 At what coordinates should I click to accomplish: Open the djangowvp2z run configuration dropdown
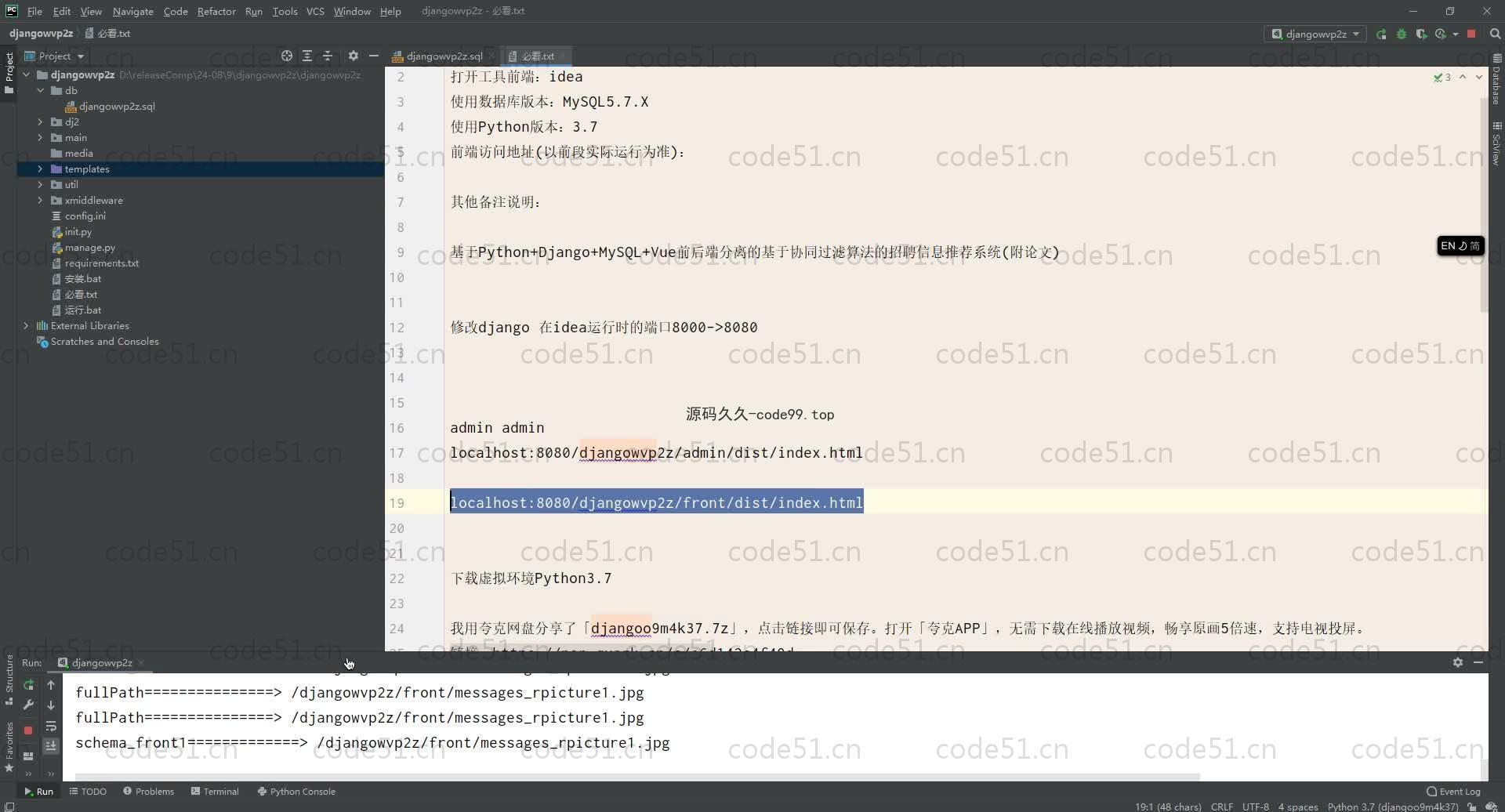(x=1315, y=34)
